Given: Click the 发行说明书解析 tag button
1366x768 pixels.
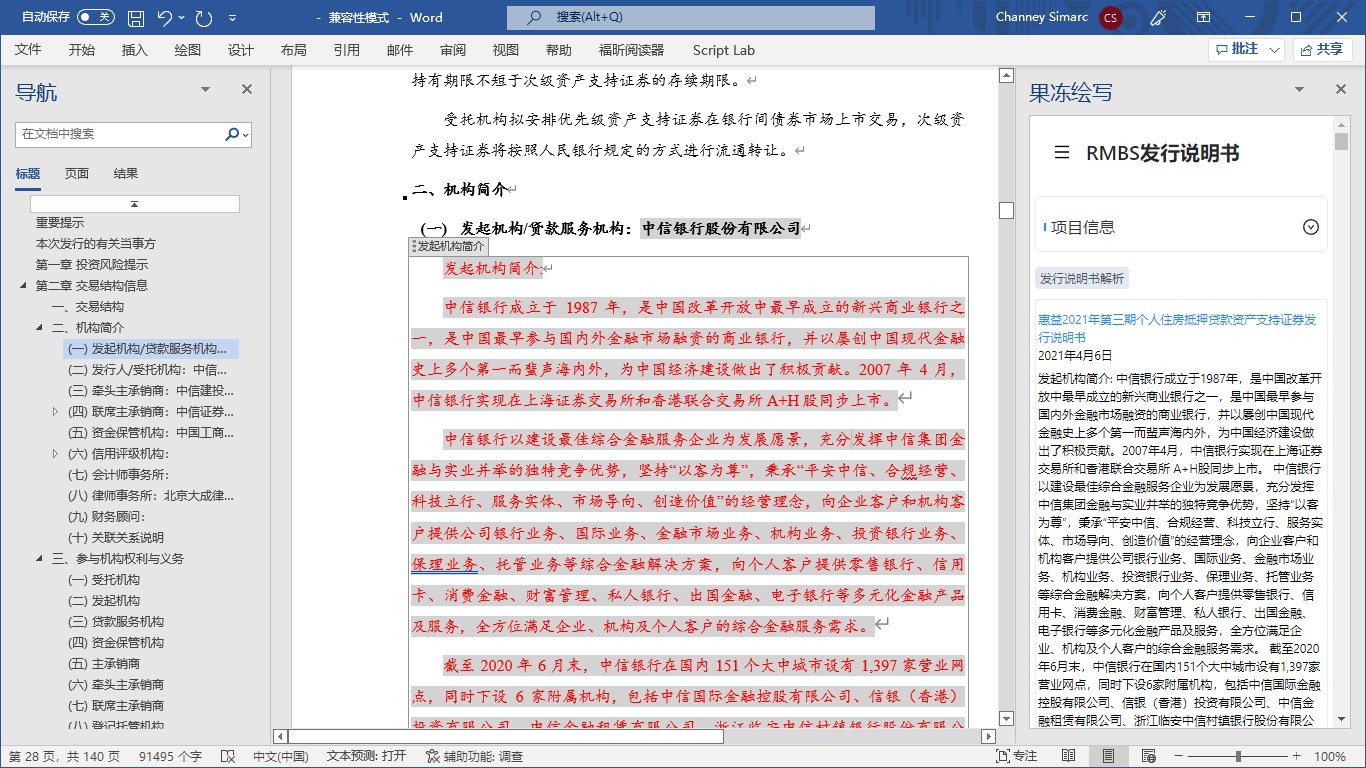Looking at the screenshot, I should [1082, 279].
